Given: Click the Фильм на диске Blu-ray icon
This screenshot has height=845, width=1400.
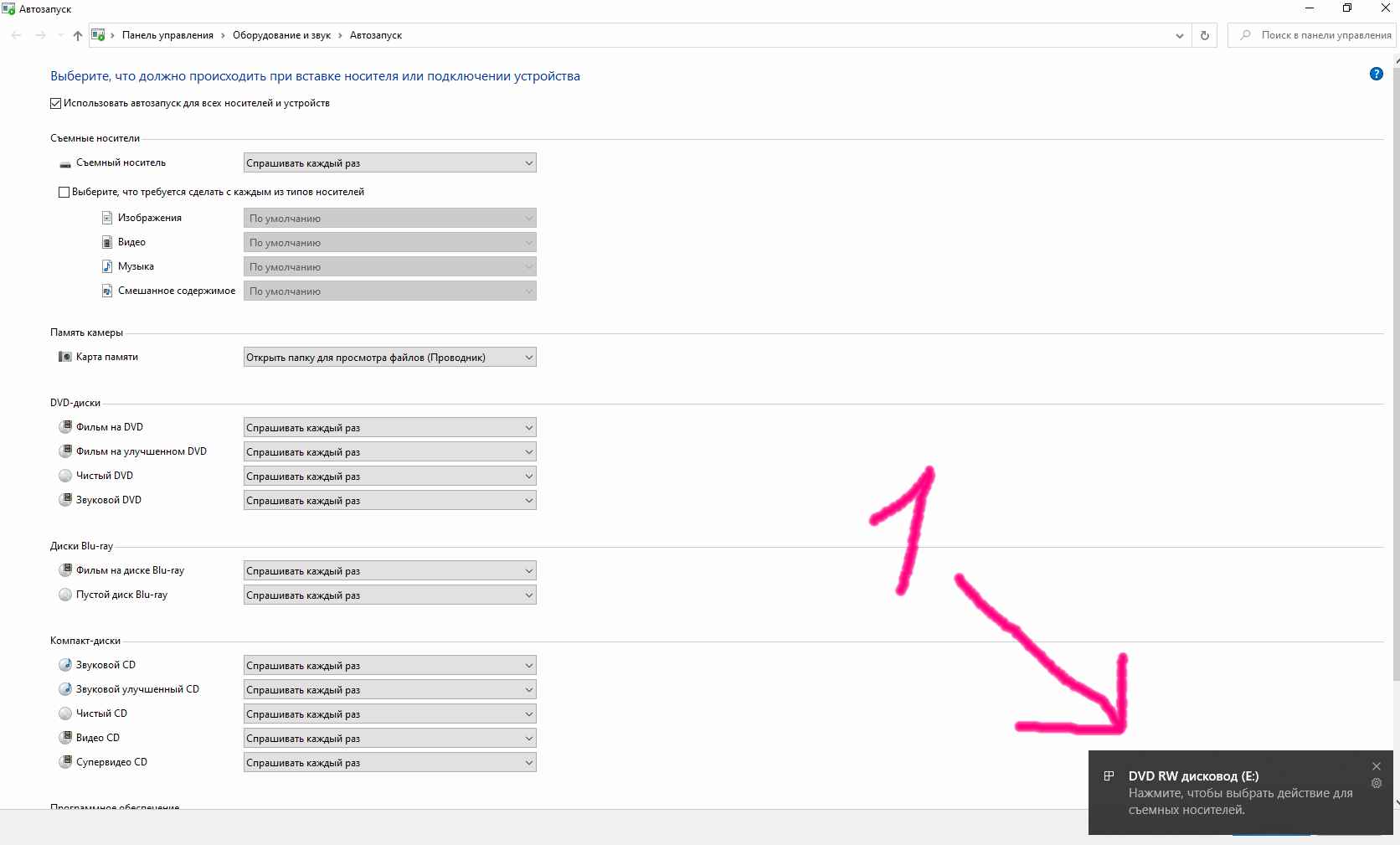Looking at the screenshot, I should click(65, 570).
